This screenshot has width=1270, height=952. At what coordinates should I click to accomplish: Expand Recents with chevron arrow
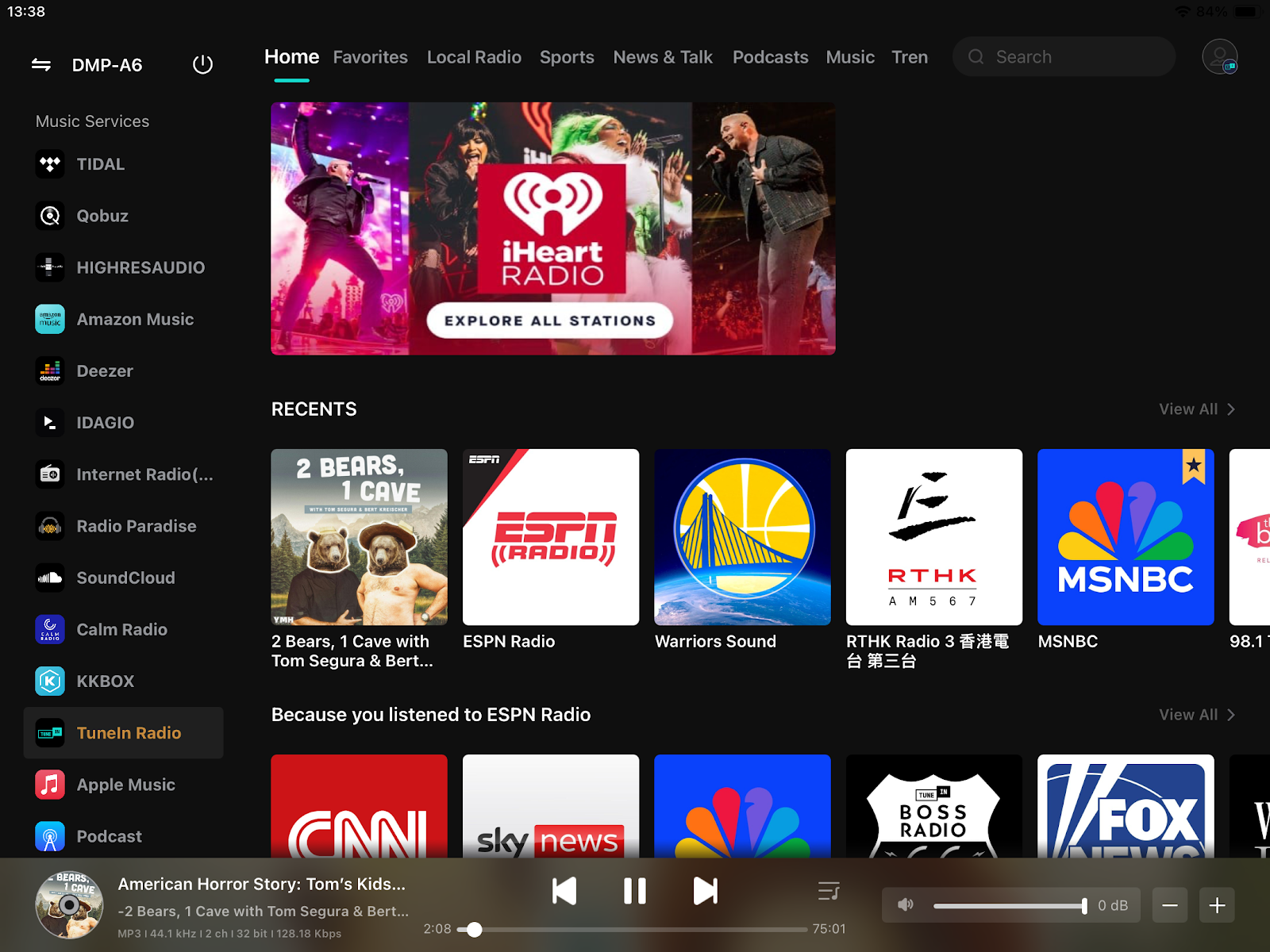1231,409
